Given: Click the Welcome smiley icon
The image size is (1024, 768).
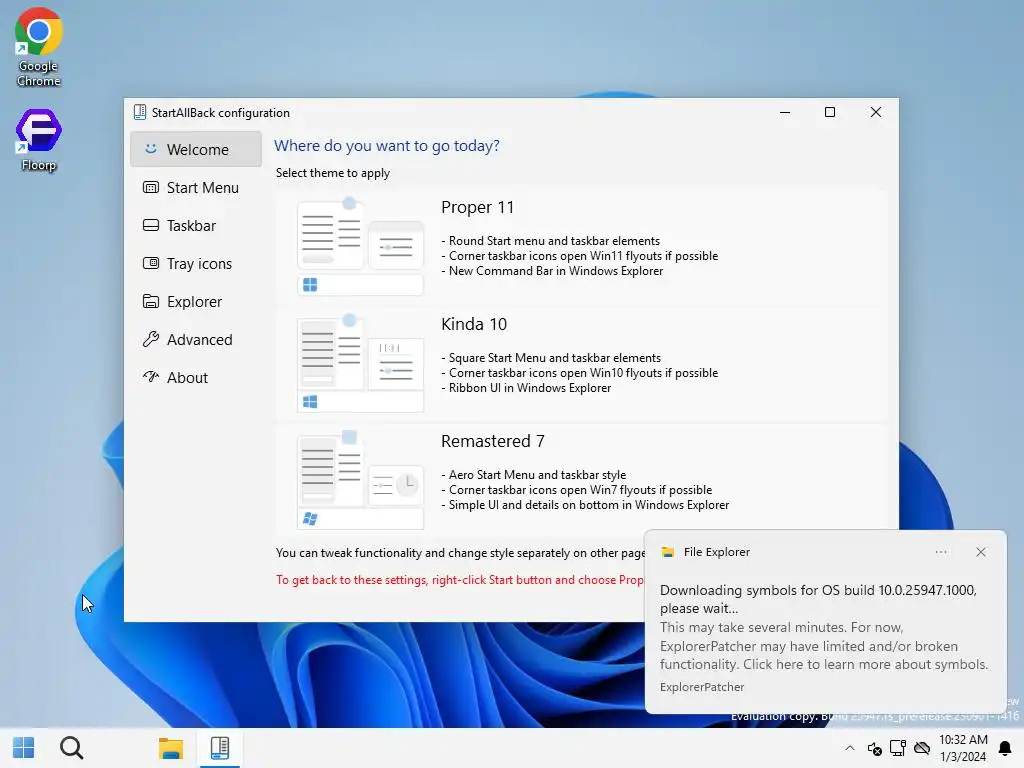Looking at the screenshot, I should click(151, 149).
